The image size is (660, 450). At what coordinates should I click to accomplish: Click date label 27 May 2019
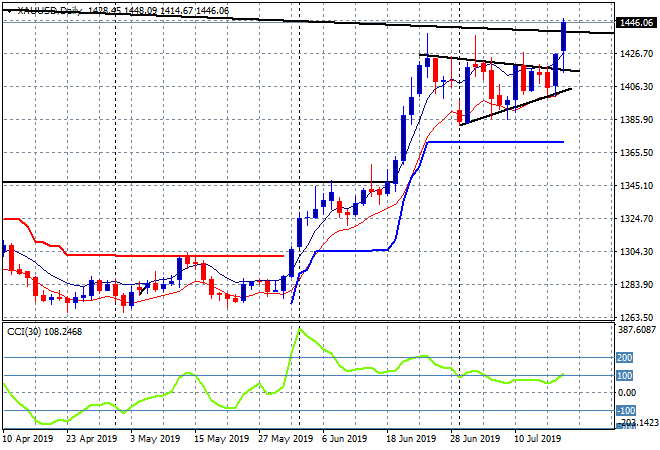click(x=285, y=439)
